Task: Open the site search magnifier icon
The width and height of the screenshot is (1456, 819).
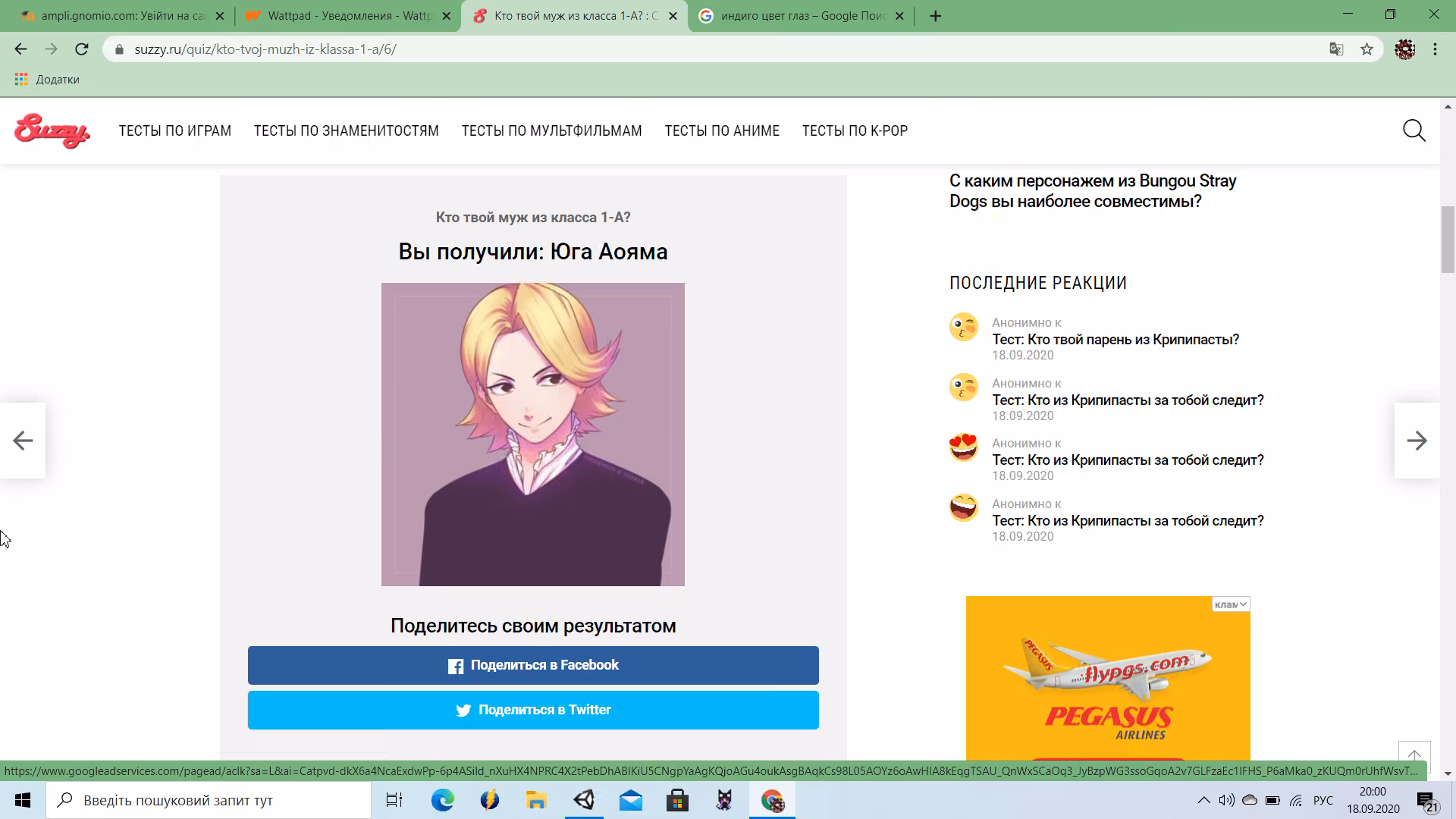Action: (x=1414, y=130)
